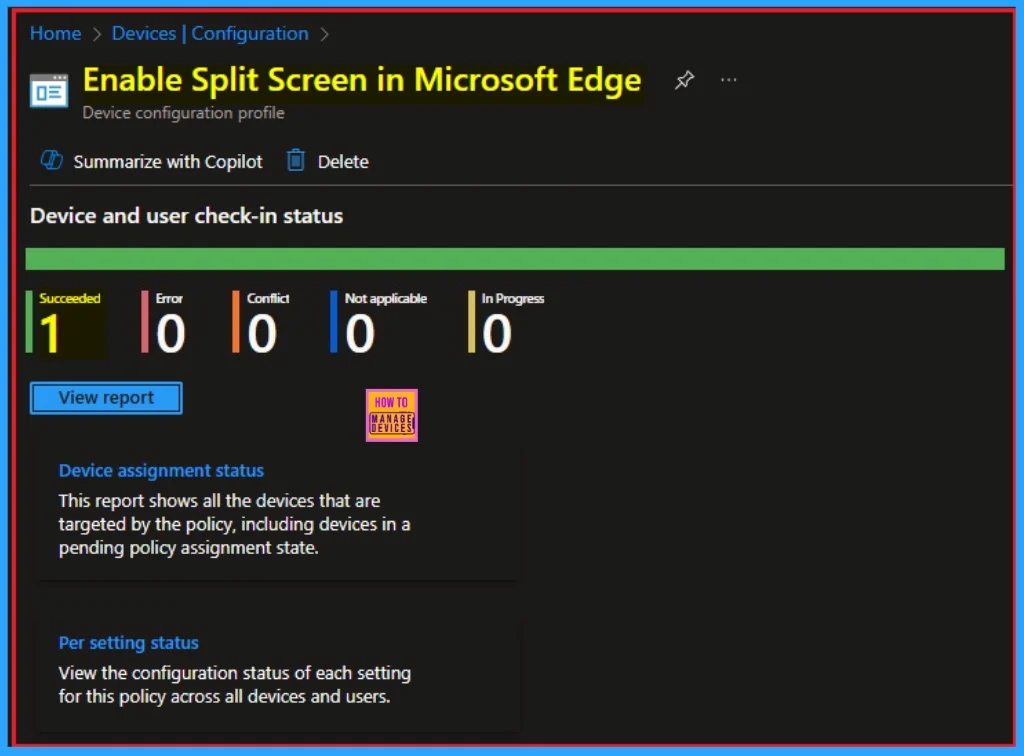Screen dimensions: 1024x756
Task: Click the Error label
Action: [169, 298]
